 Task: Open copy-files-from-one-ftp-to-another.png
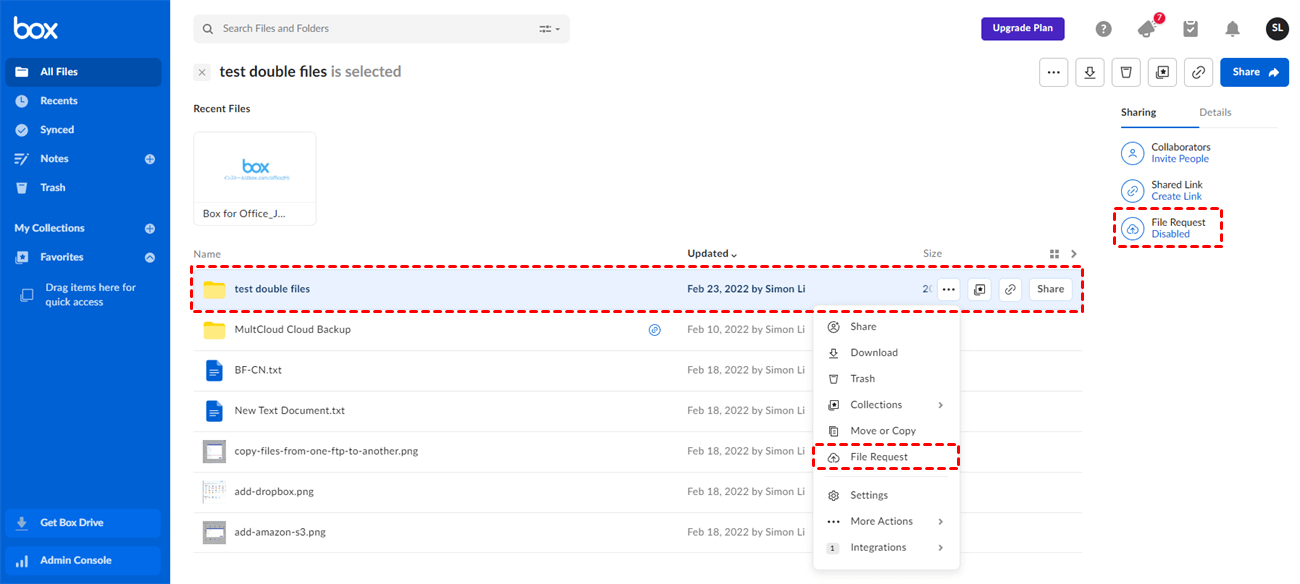[x=326, y=451]
